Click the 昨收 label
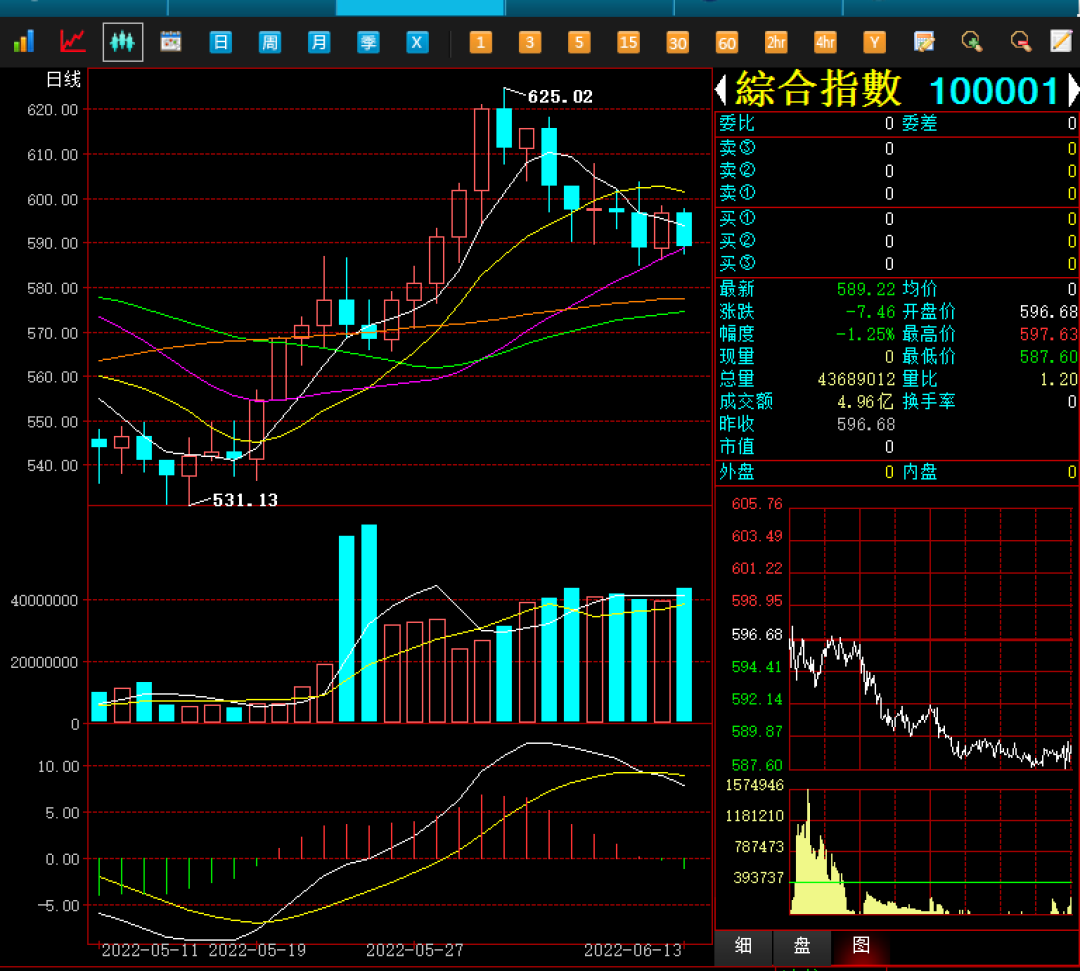Screen dimensions: 1080x971 tap(737, 424)
